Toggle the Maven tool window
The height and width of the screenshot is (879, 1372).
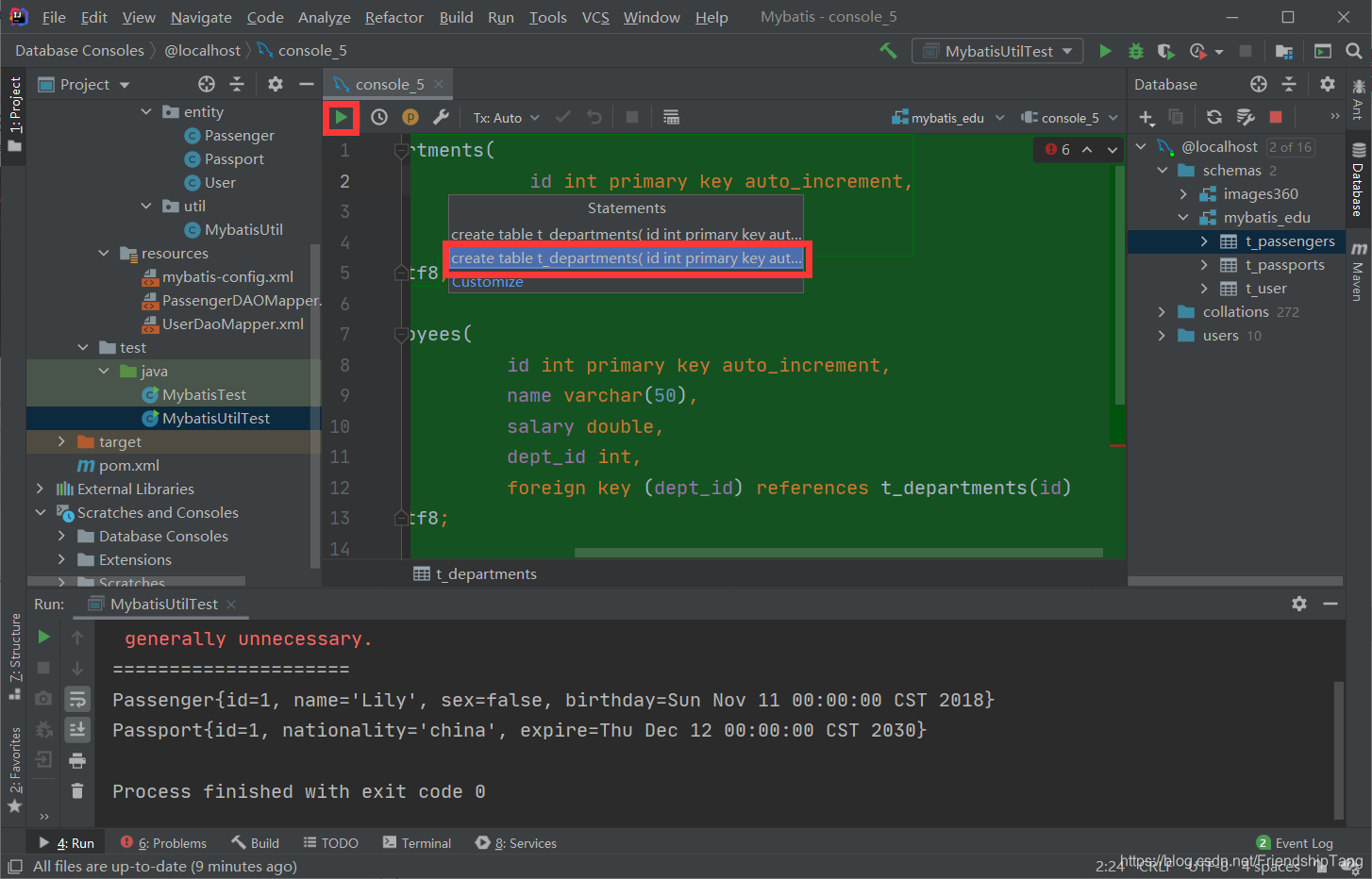[1358, 271]
